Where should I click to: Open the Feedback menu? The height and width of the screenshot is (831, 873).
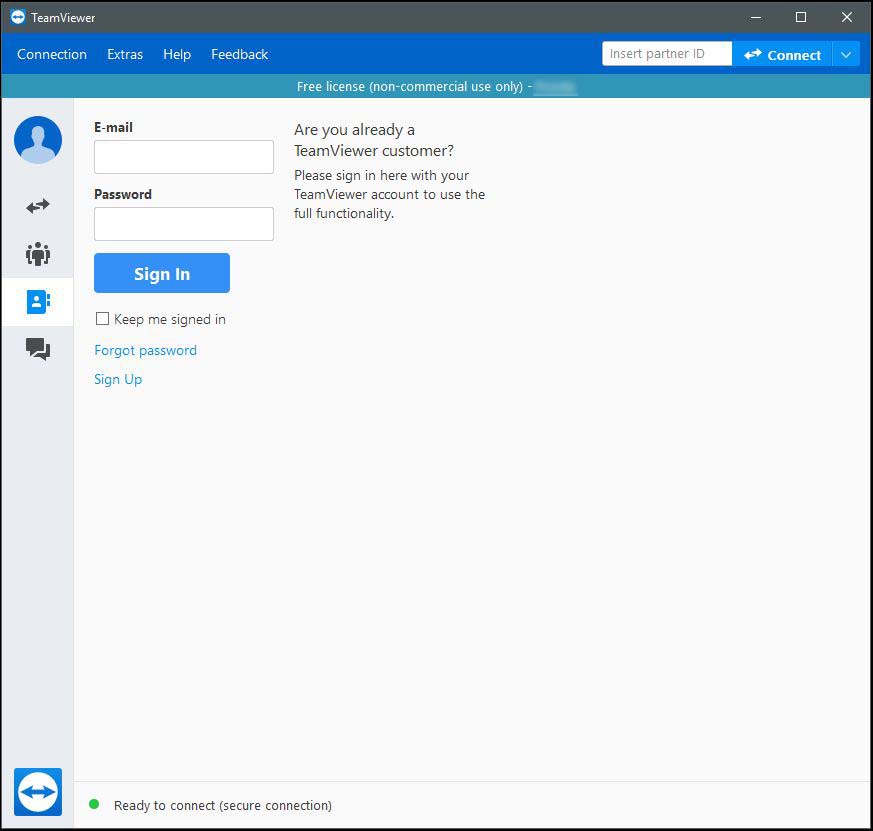point(239,55)
